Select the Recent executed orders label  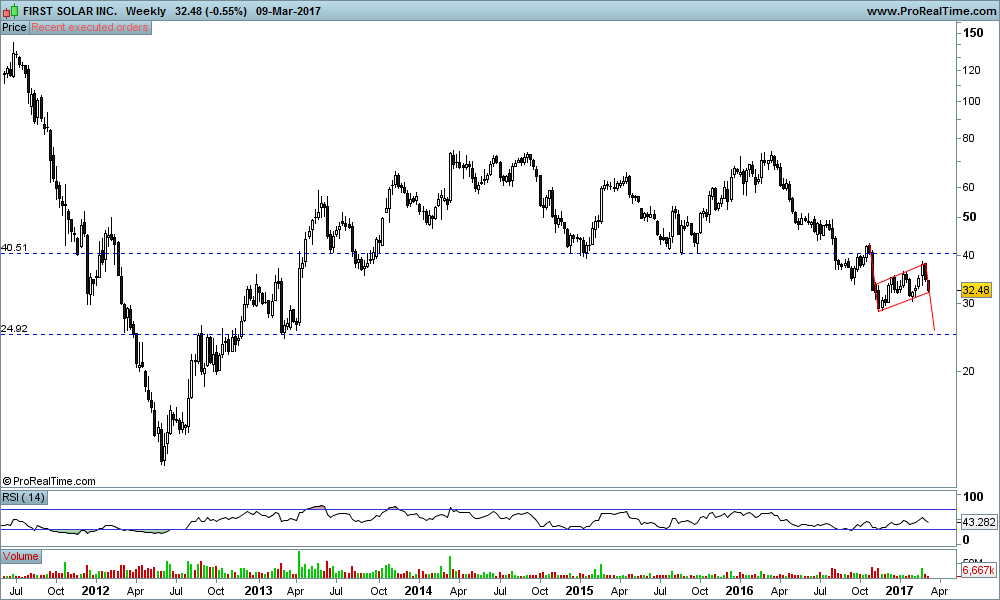click(90, 27)
